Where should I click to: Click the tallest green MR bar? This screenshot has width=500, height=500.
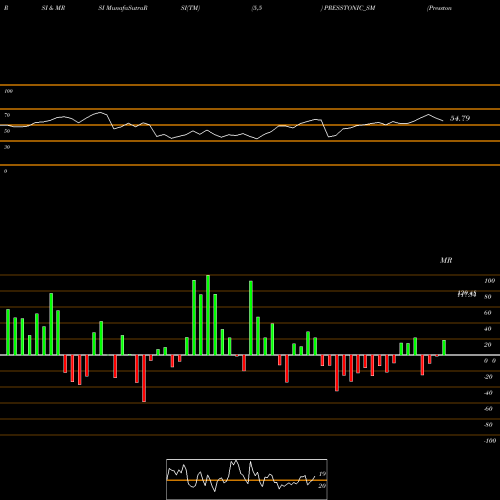[208, 315]
